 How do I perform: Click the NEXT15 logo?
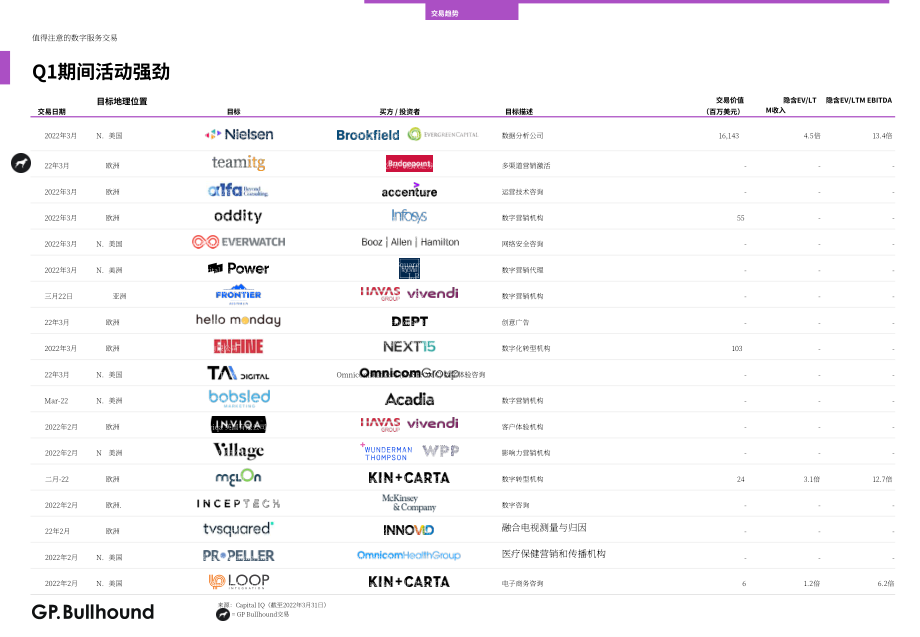tap(410, 347)
